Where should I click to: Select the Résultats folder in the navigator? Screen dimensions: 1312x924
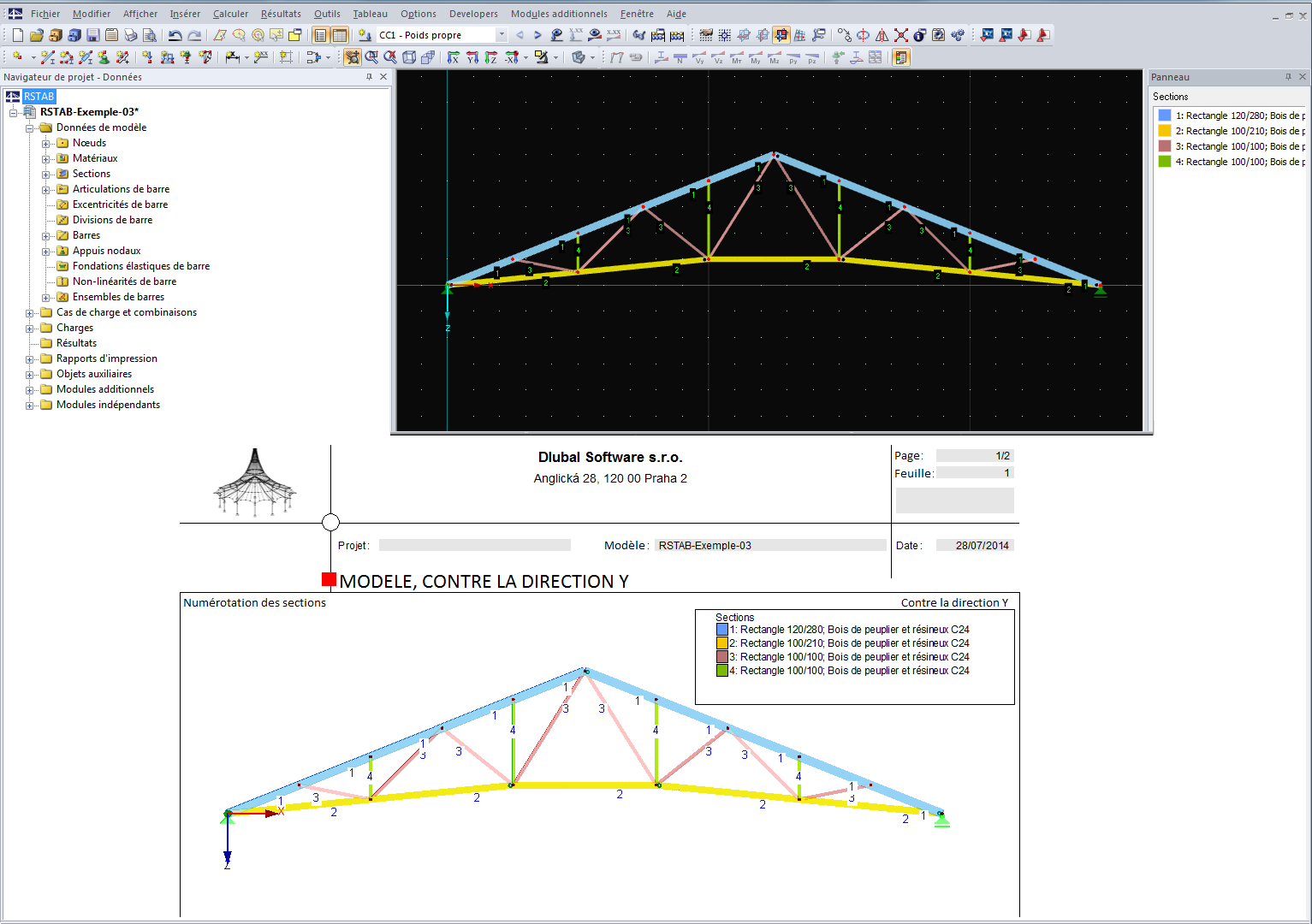point(76,343)
